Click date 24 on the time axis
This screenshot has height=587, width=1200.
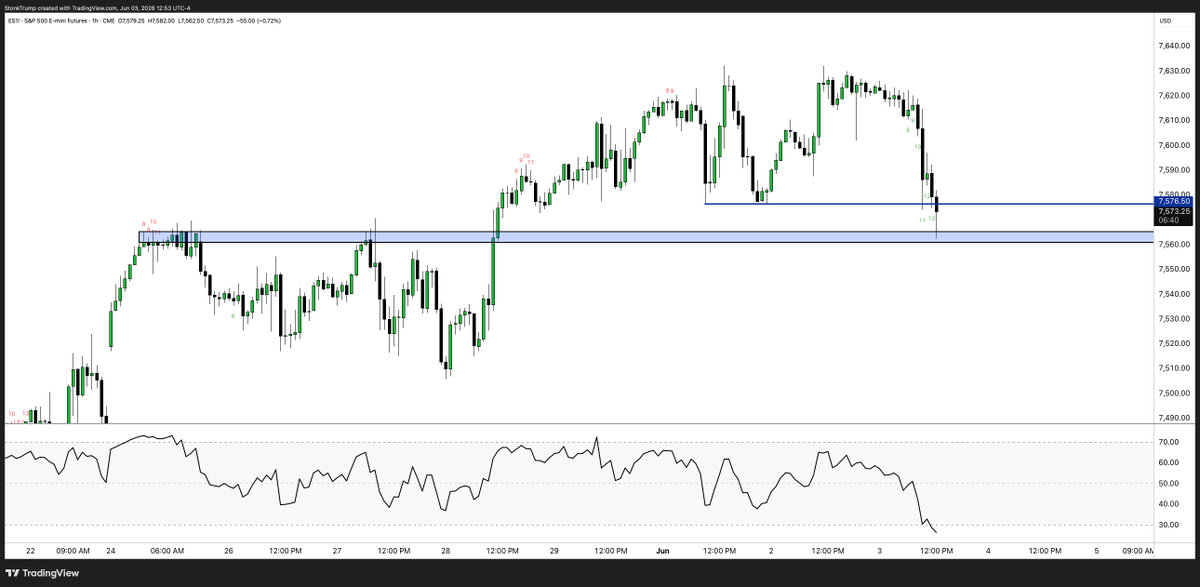tap(110, 551)
